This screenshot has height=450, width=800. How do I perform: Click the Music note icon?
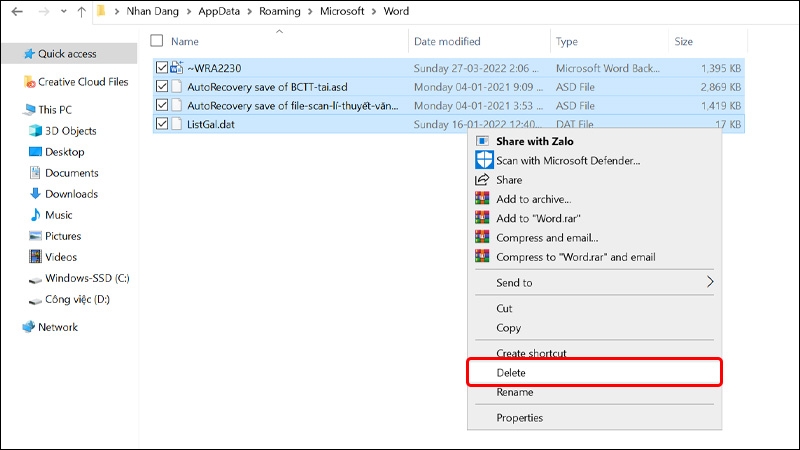pyautogui.click(x=35, y=215)
